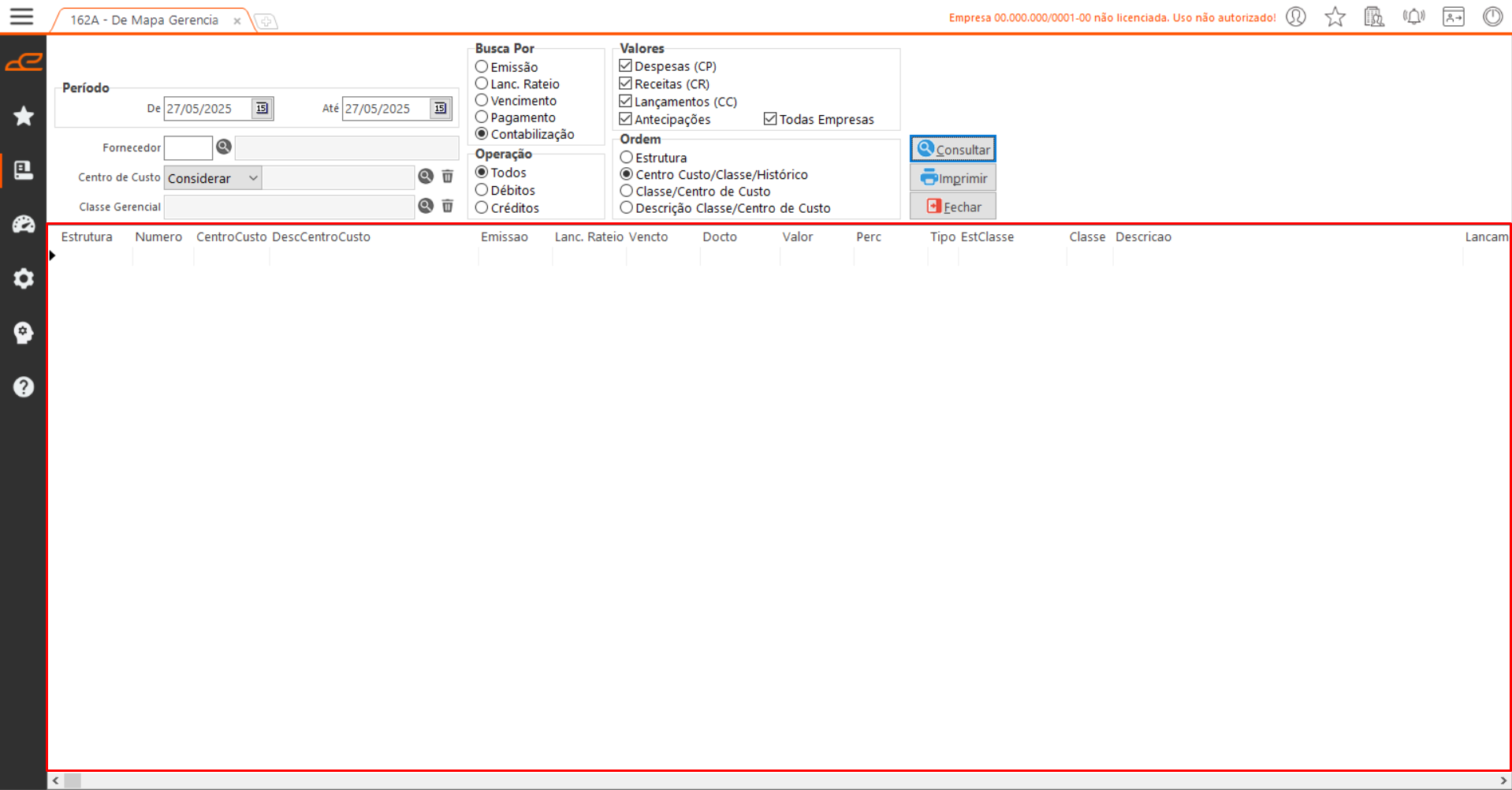1512x790 pixels.
Task: Click the favorites star in sidebar
Action: (x=24, y=116)
